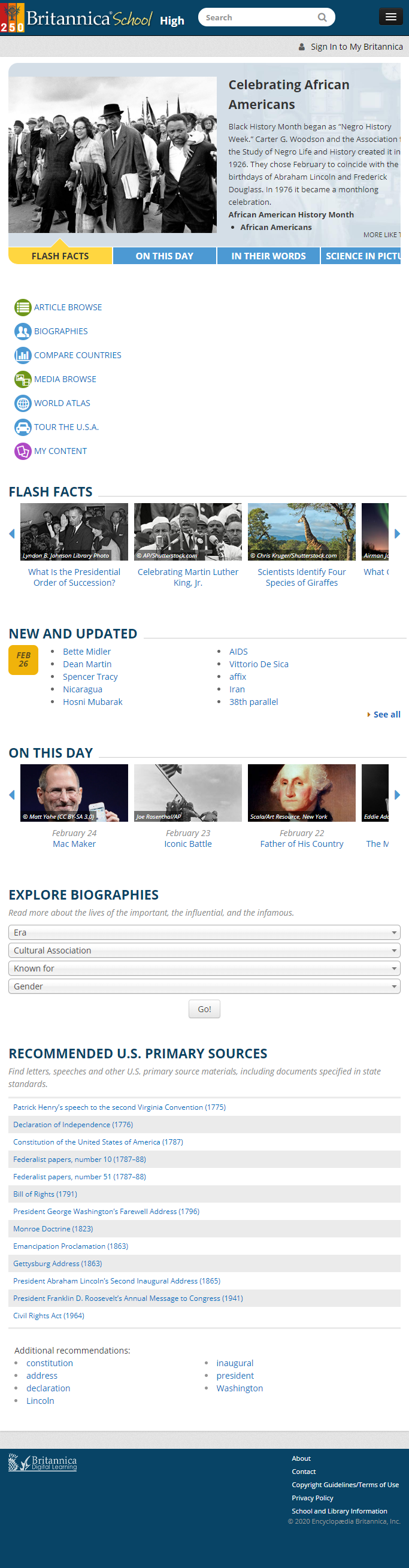Screen dimensions: 409x1568
Task: Open the Presidential Succession photo thumbnail
Action: point(74,532)
